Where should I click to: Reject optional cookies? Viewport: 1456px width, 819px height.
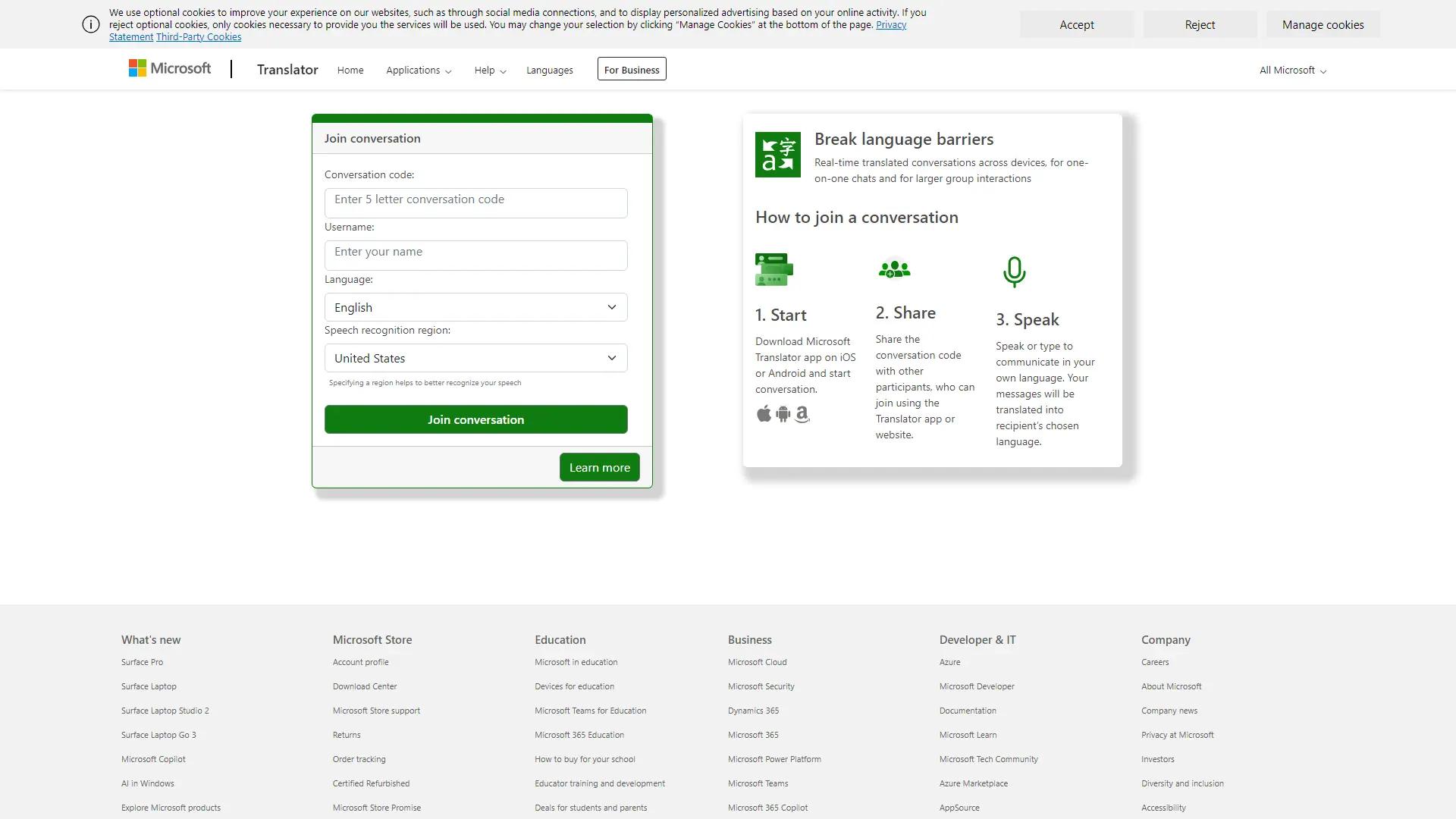pos(1200,24)
